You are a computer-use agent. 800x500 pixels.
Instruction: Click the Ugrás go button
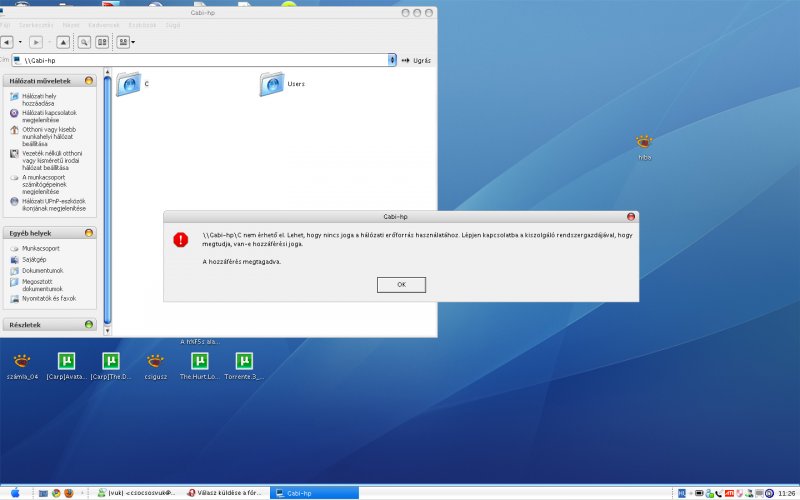pyautogui.click(x=416, y=60)
